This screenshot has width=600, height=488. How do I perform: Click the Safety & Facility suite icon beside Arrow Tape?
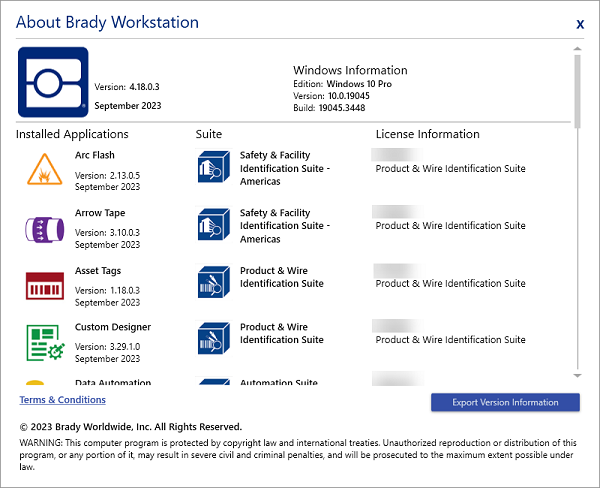pyautogui.click(x=215, y=225)
